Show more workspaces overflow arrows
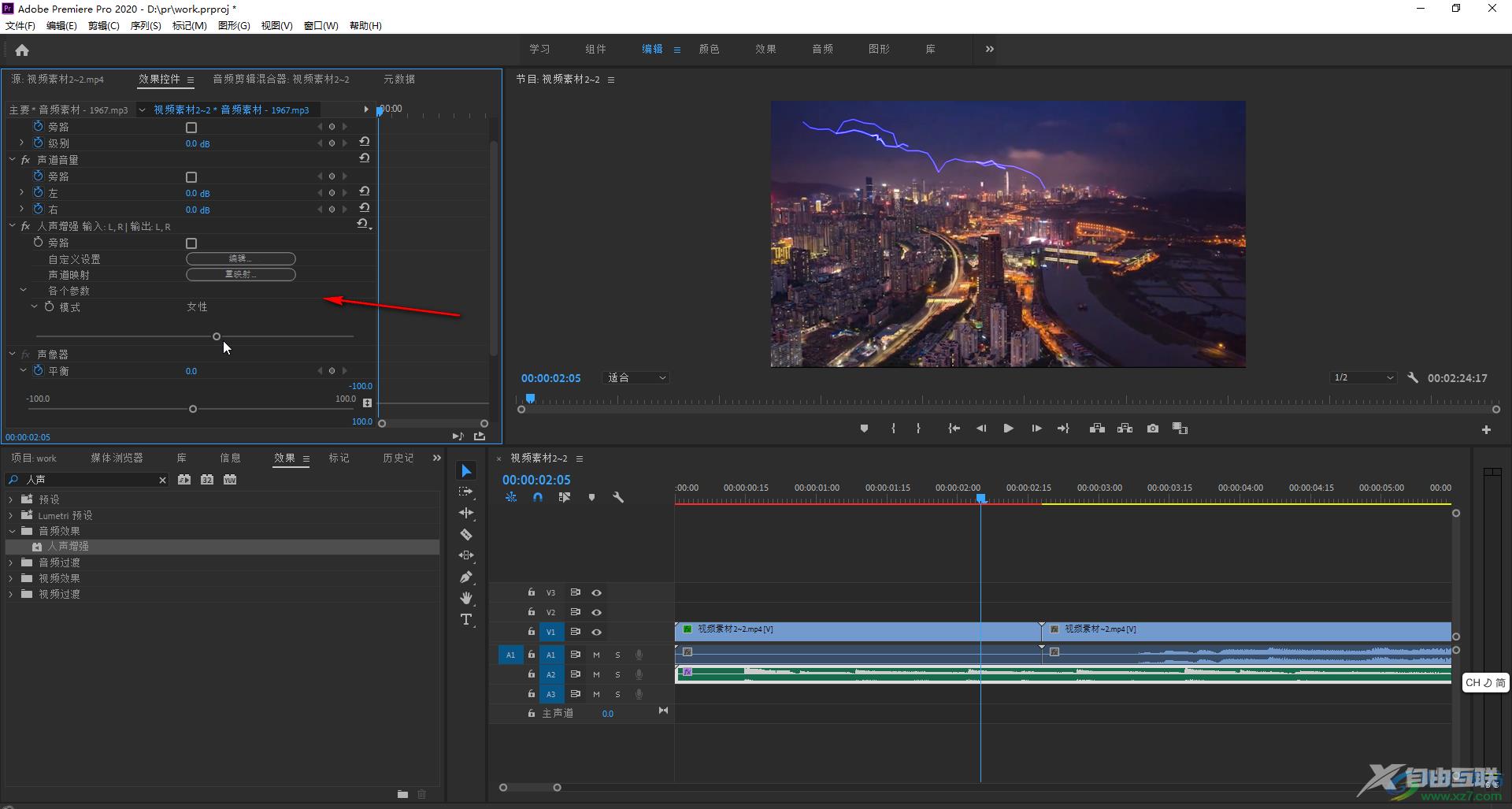The height and width of the screenshot is (809, 1512). 990,49
